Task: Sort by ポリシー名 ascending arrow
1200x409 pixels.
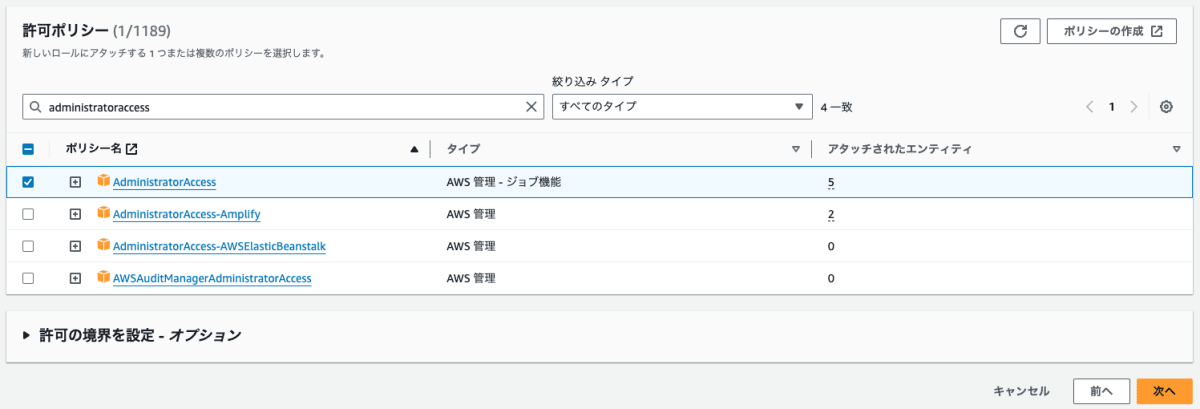Action: 414,149
